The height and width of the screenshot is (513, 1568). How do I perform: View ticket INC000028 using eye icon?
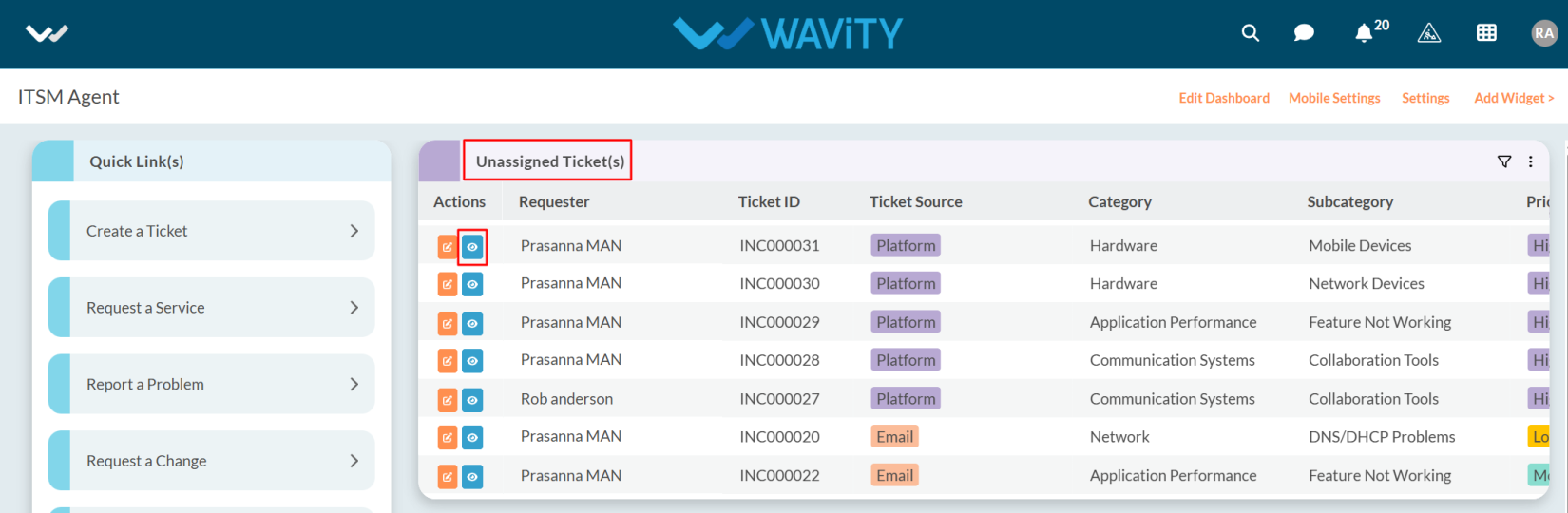click(472, 361)
